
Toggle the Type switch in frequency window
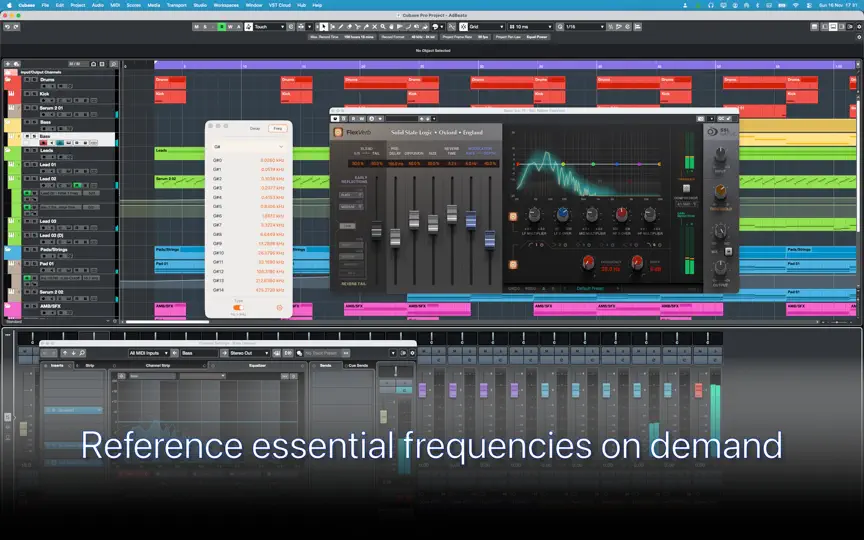pos(238,307)
